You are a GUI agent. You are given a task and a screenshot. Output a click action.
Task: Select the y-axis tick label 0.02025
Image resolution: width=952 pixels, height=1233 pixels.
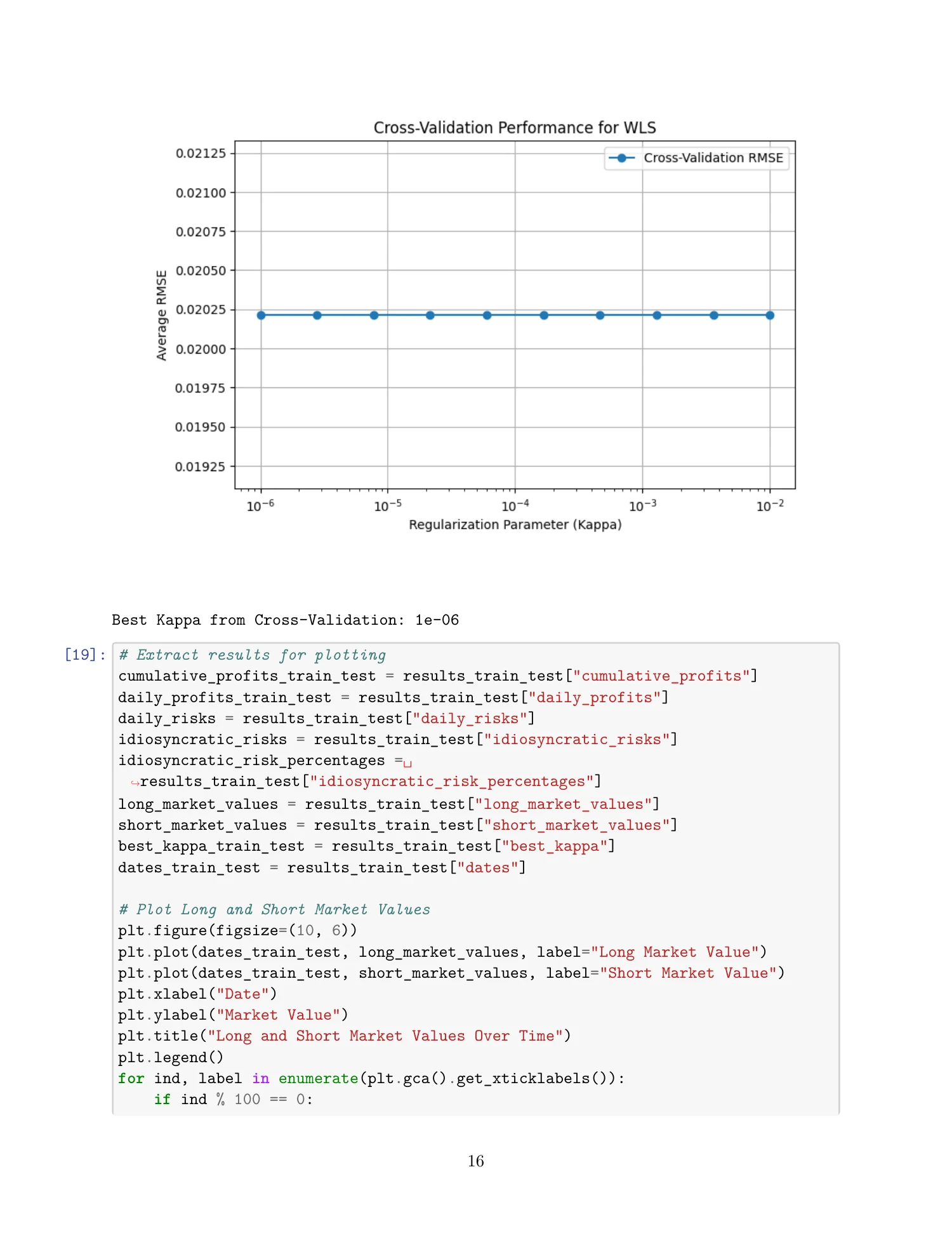[201, 310]
